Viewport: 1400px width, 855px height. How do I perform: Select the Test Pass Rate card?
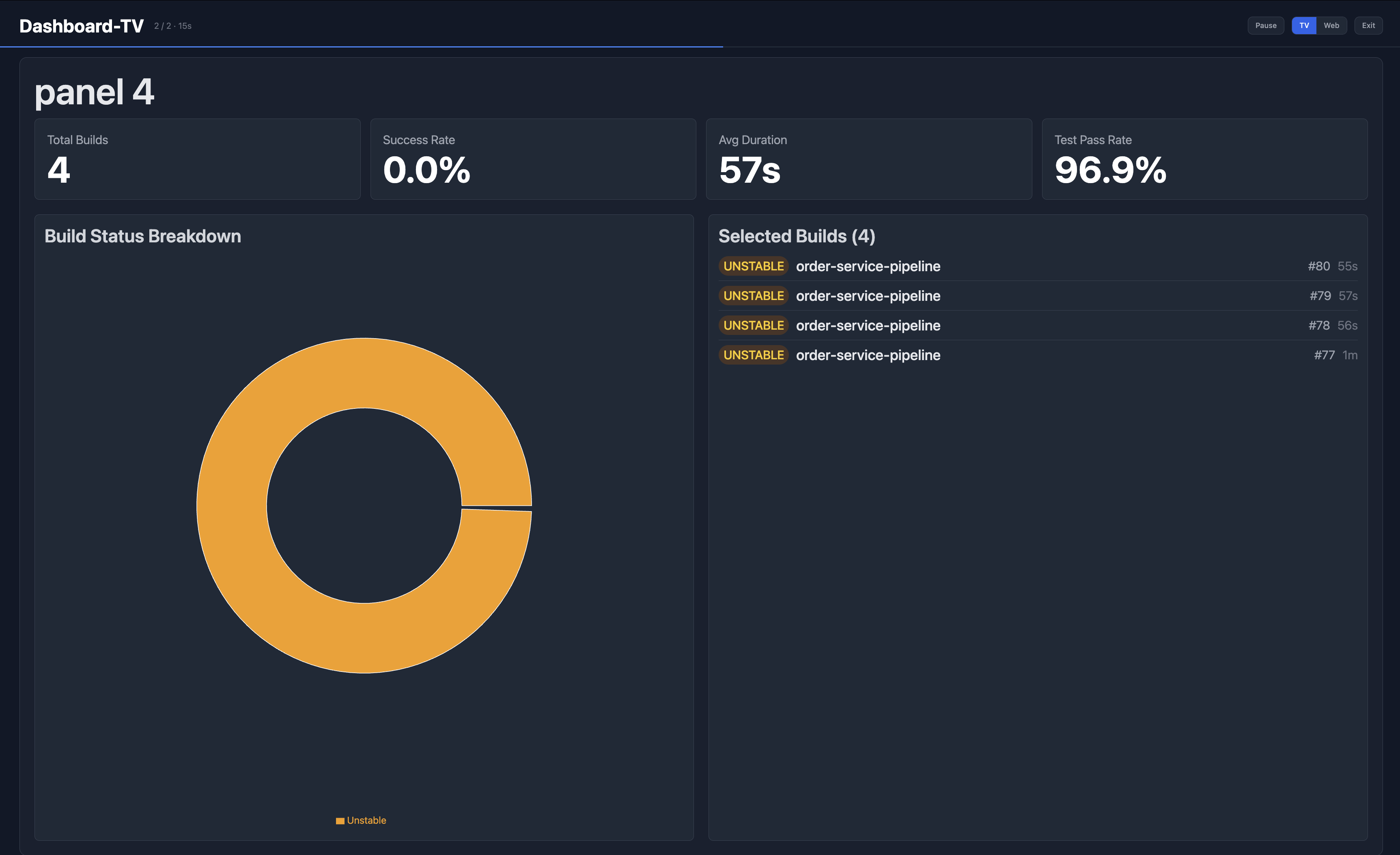click(x=1204, y=159)
